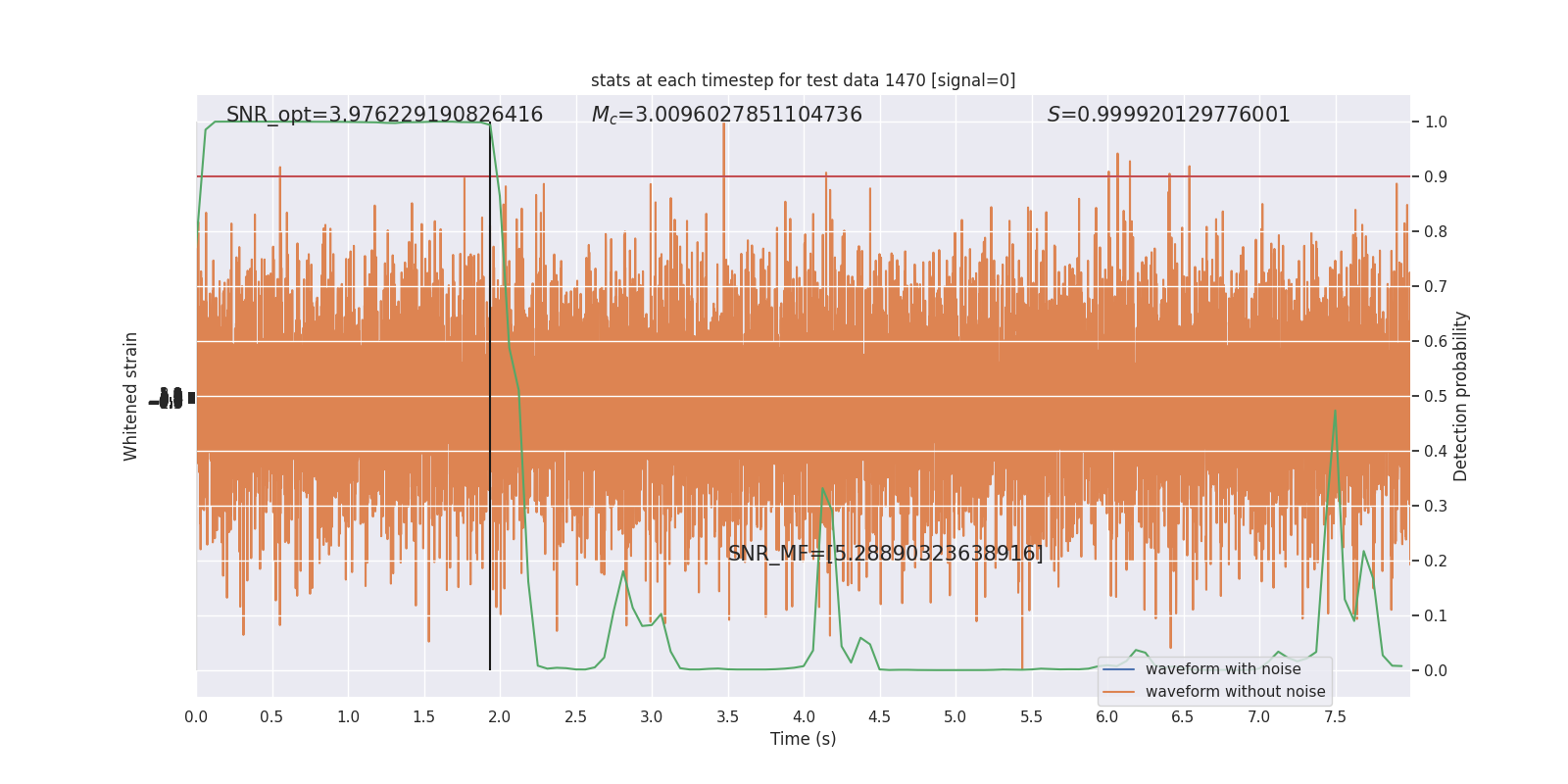Click time axis tick label 6.0
Image resolution: width=1568 pixels, height=784 pixels.
coord(1107,717)
